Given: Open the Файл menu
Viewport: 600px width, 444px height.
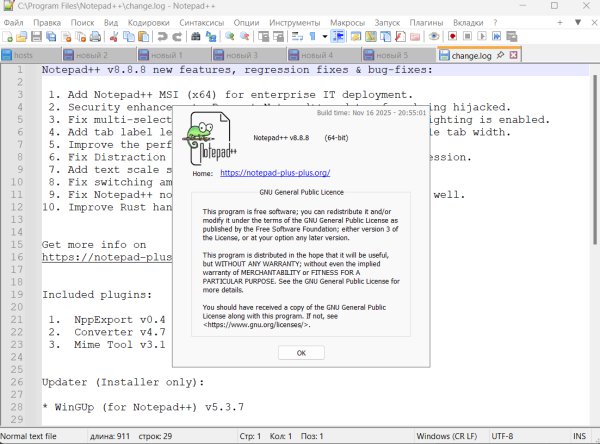Looking at the screenshot, I should [x=14, y=23].
